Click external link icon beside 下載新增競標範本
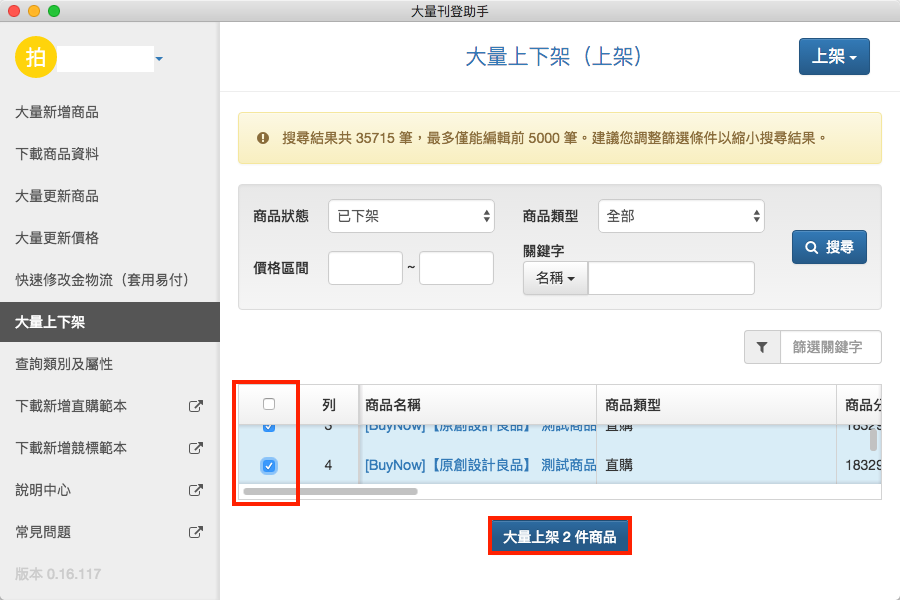The height and width of the screenshot is (600, 900). [196, 448]
